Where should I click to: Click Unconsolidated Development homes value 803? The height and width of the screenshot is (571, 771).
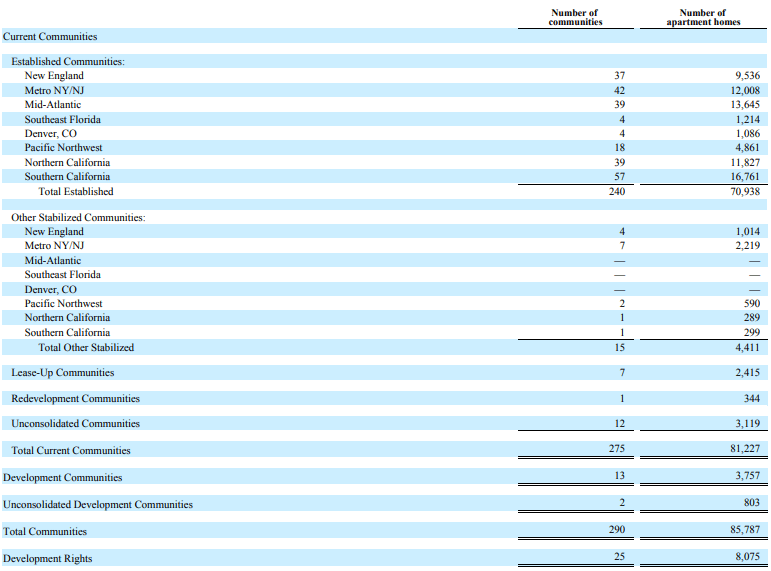tap(752, 503)
